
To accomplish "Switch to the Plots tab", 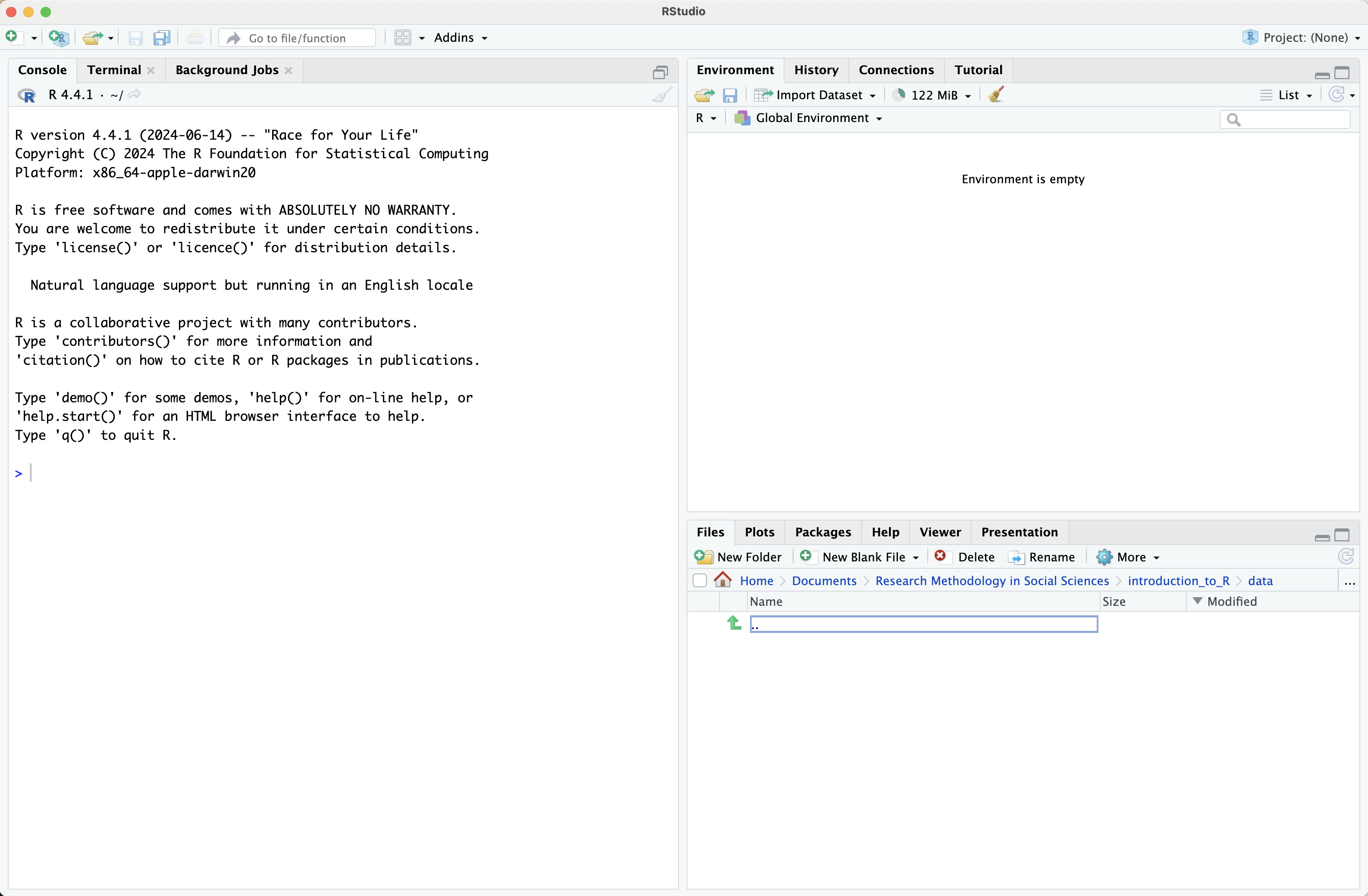I will click(759, 532).
